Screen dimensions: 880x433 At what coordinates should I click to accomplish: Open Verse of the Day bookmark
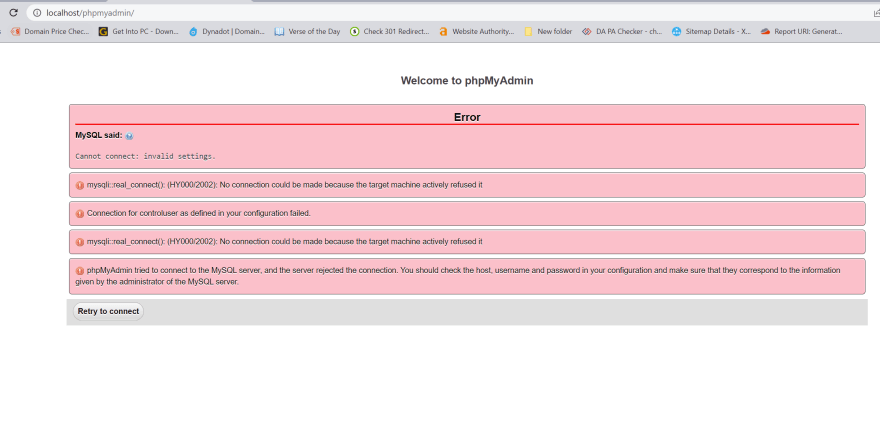[308, 31]
